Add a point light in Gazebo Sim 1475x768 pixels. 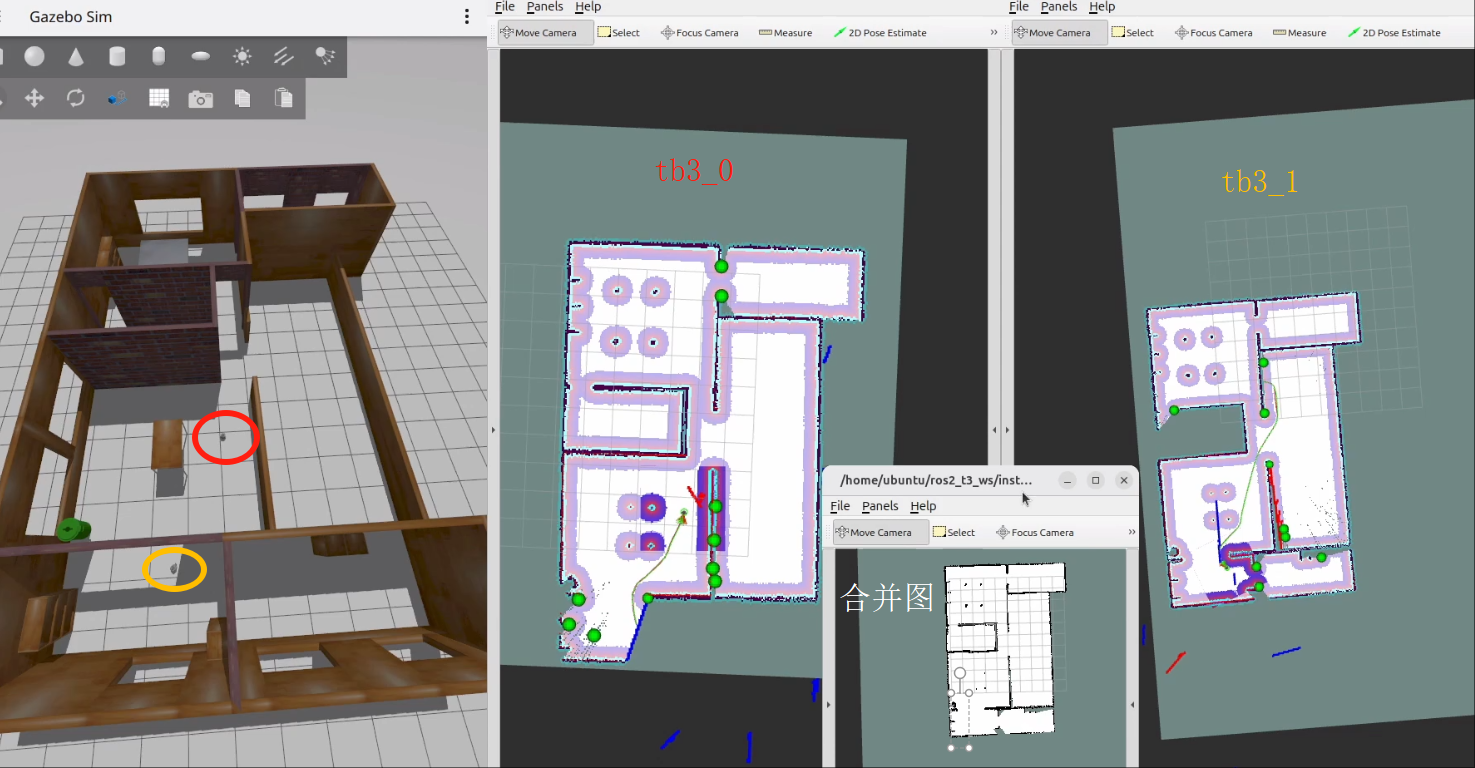[x=242, y=56]
